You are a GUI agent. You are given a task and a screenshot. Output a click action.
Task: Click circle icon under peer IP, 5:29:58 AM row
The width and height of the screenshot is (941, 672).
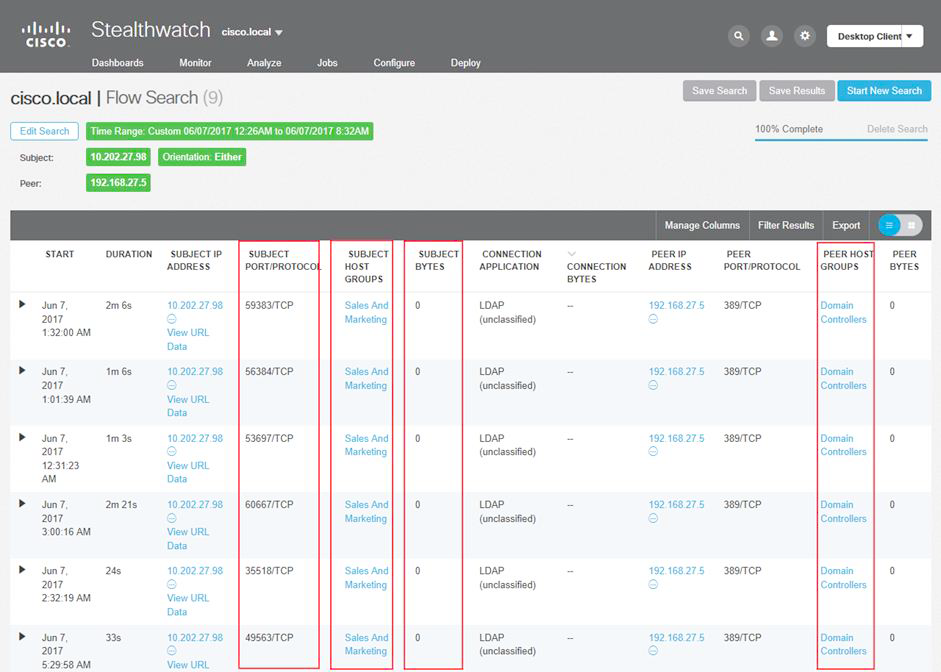(654, 651)
